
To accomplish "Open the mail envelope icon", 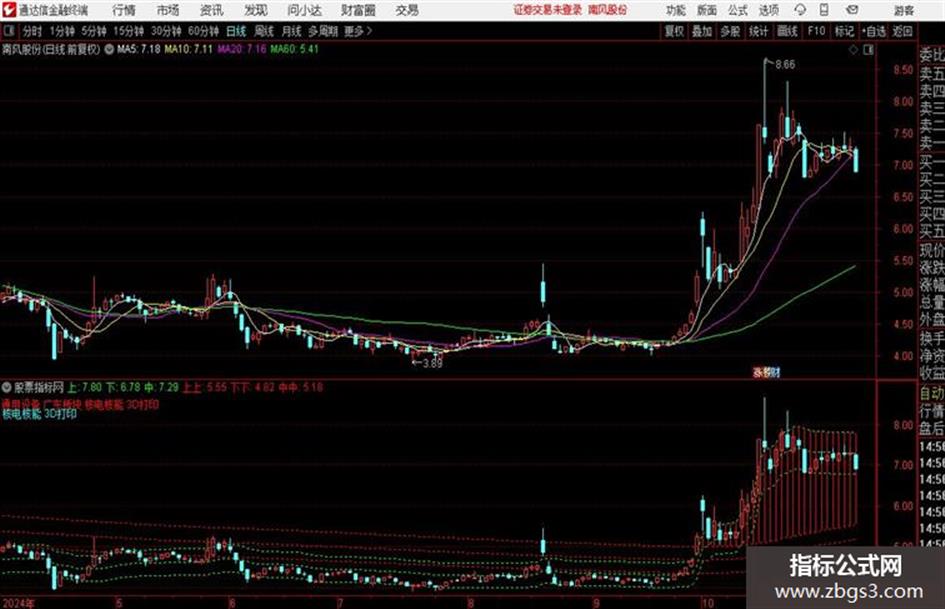I will click(852, 10).
